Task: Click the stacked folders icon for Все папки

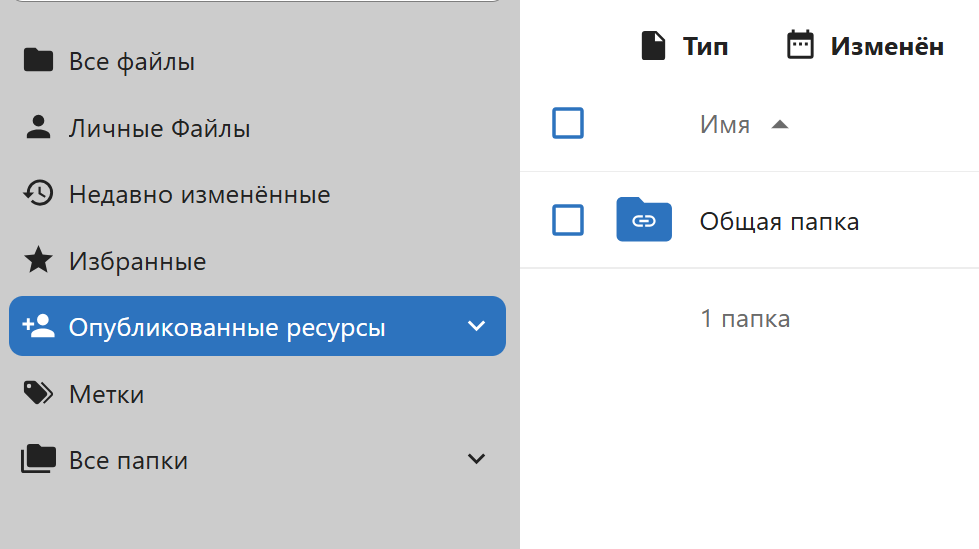Action: [x=38, y=459]
